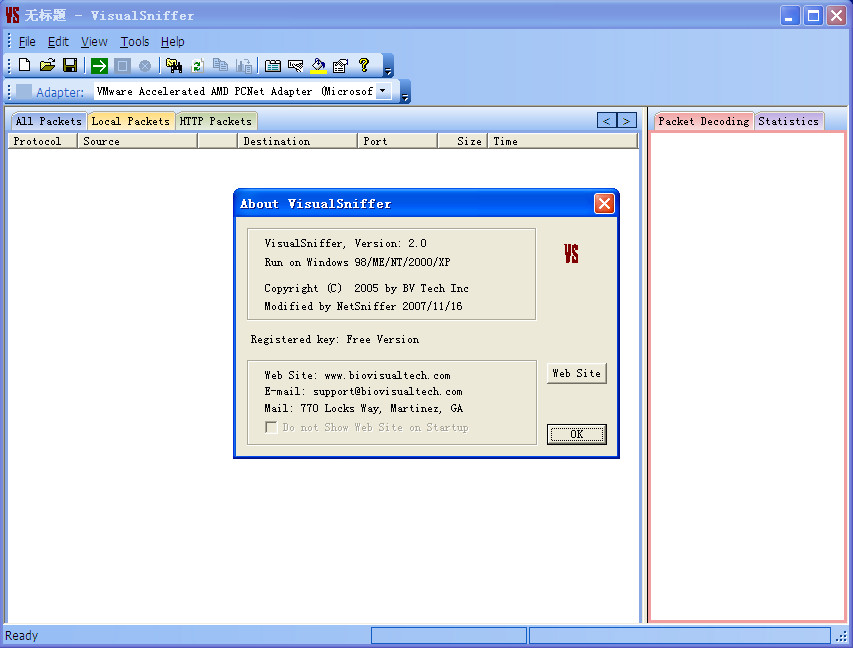Click the 'Ready' status bar text
This screenshot has height=648, width=853.
click(22, 635)
